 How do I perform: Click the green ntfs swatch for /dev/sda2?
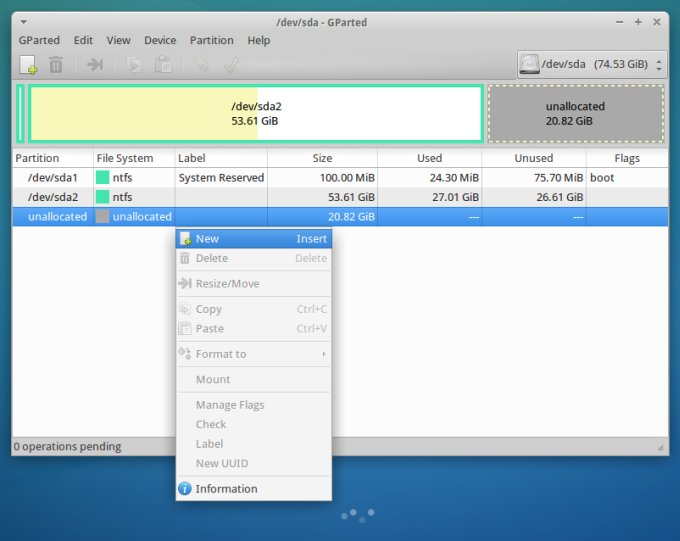tap(102, 197)
